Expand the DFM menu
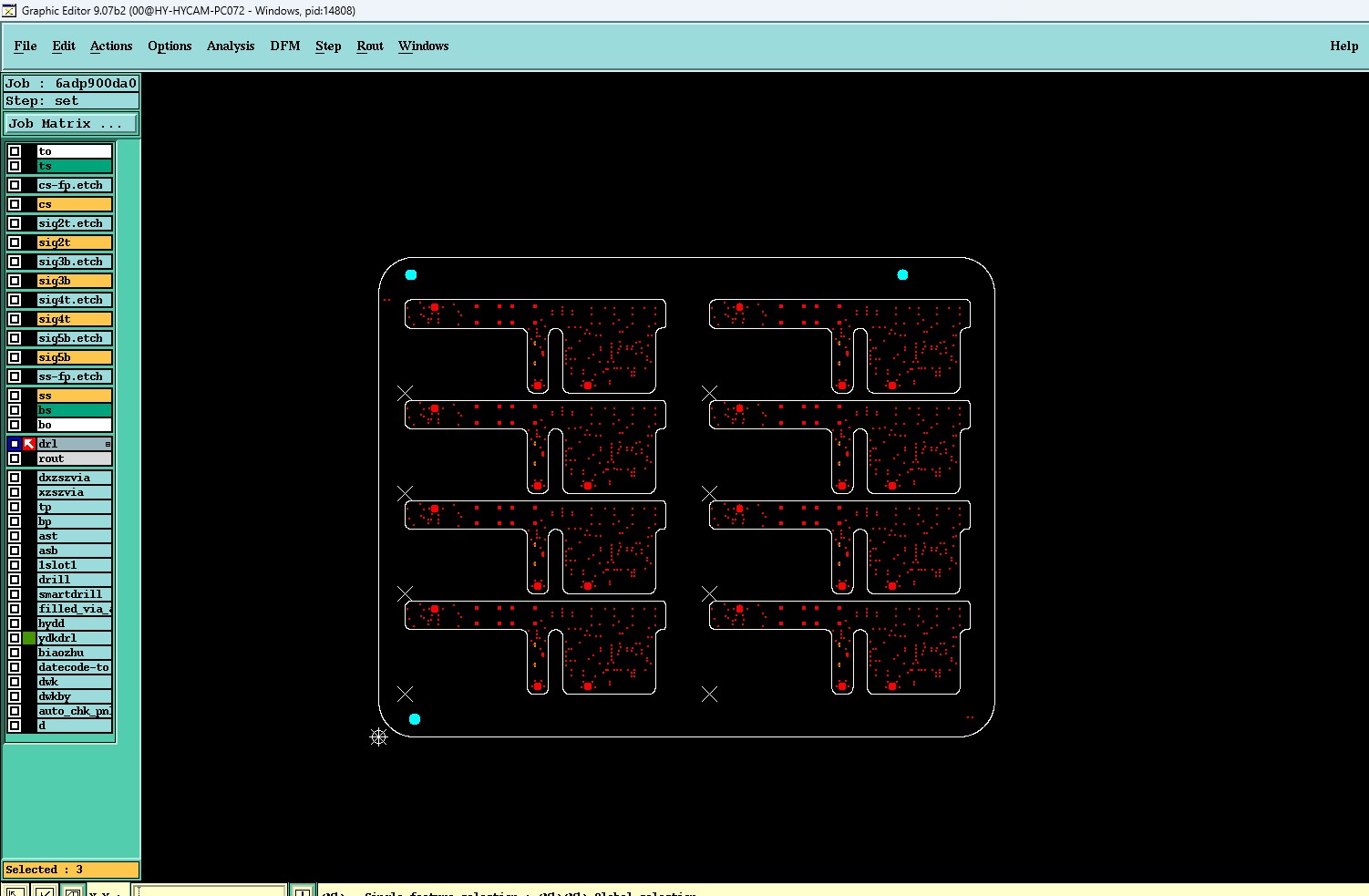 pyautogui.click(x=284, y=46)
